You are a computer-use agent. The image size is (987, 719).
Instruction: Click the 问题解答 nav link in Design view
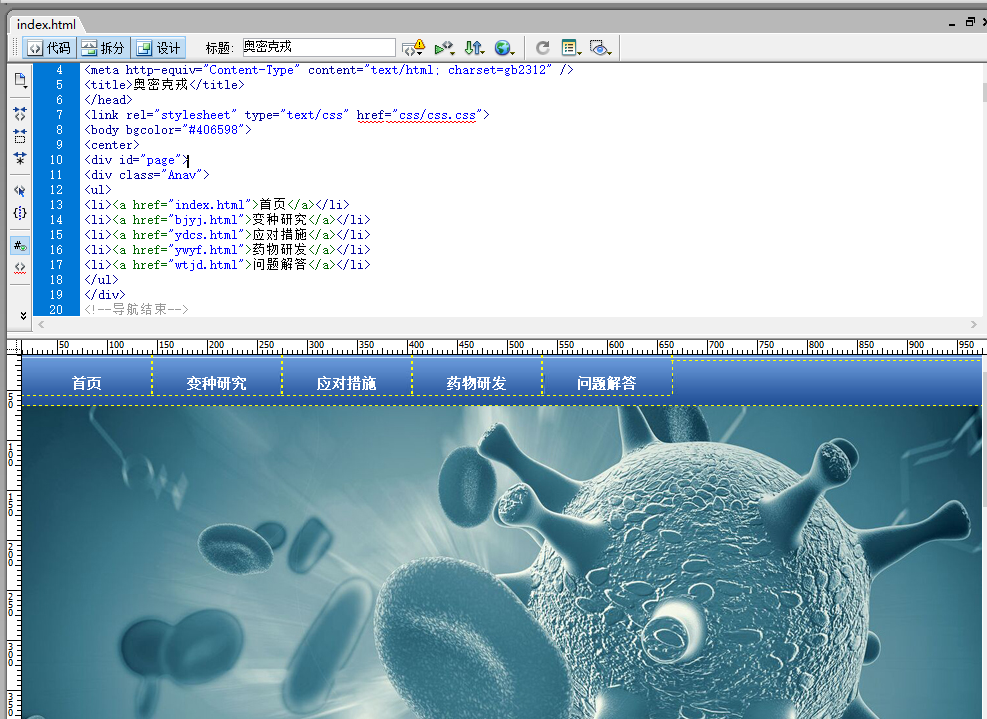coord(606,383)
